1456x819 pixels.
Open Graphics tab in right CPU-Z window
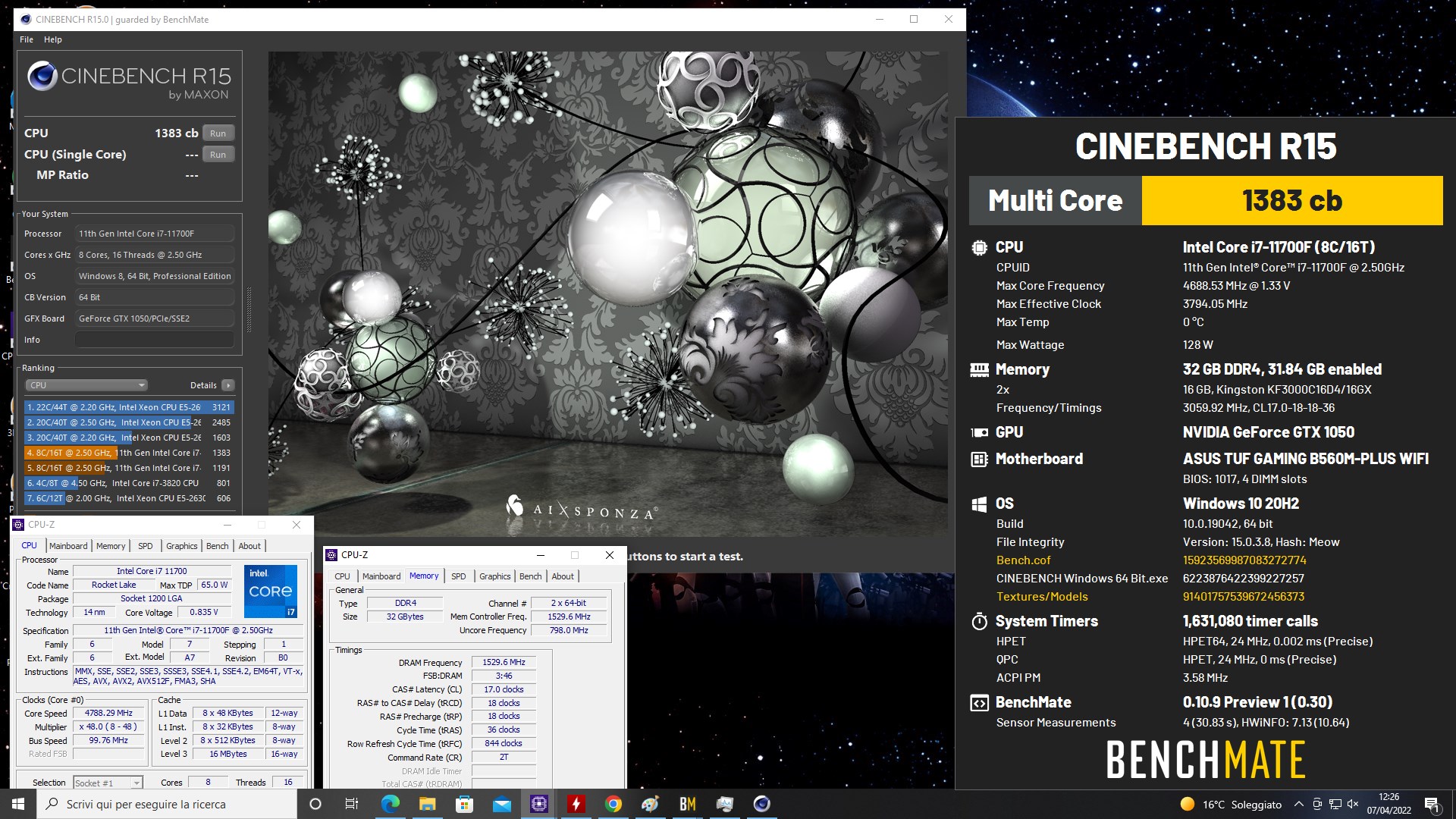tap(495, 576)
